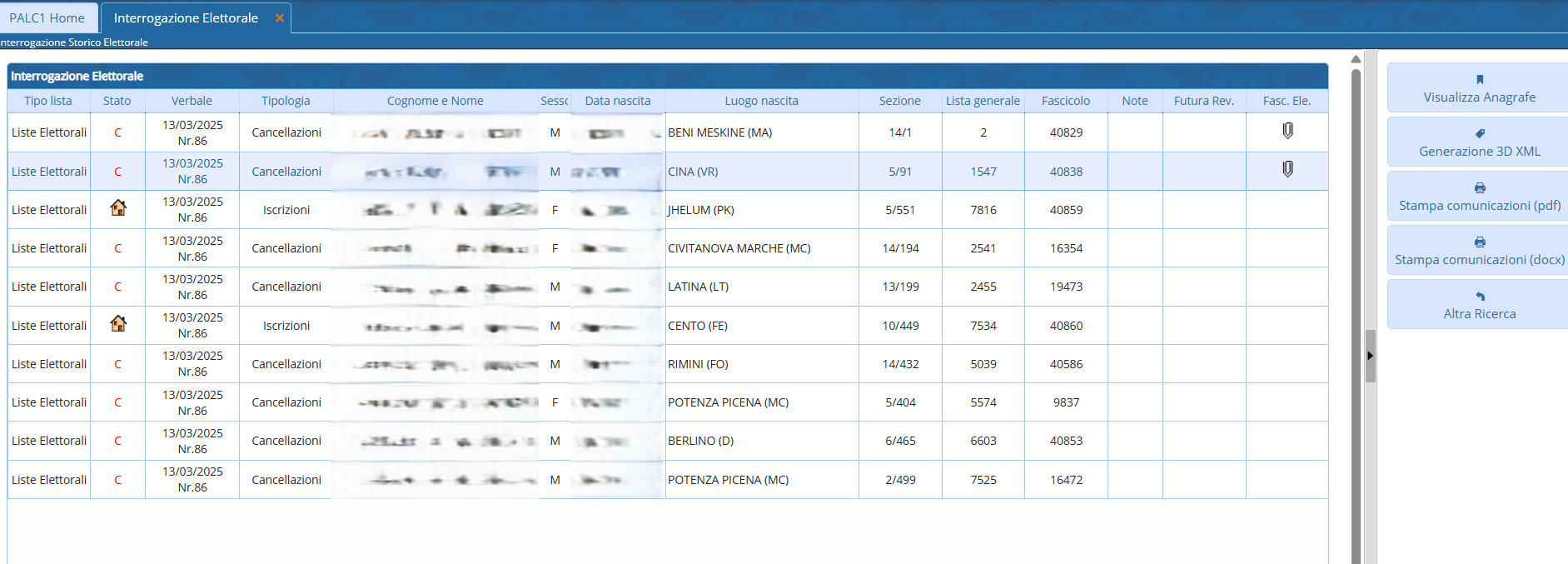Click paperclip icon in BENI MESKINE row
This screenshot has width=1568, height=564.
point(1287,131)
